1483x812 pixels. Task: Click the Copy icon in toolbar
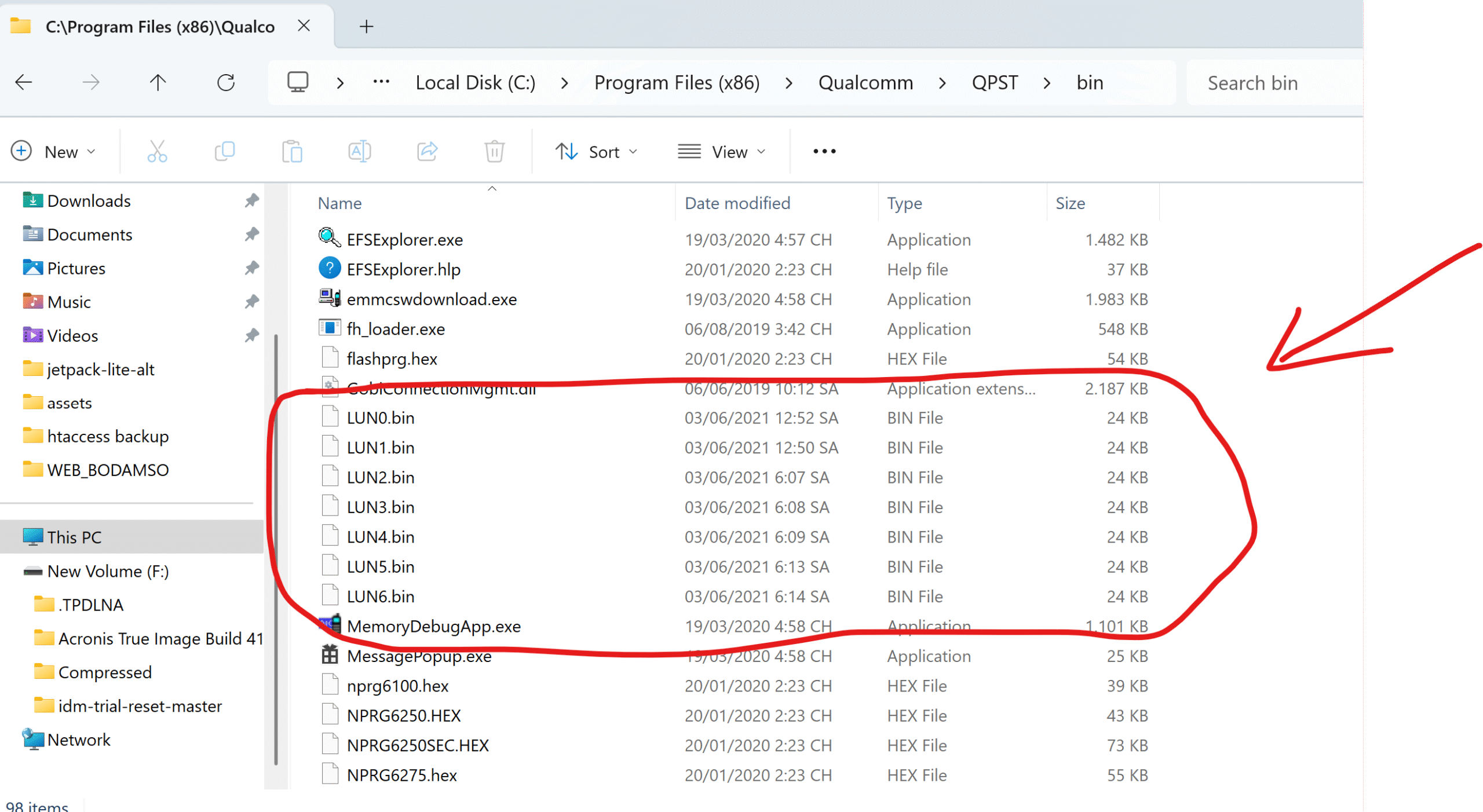point(225,152)
